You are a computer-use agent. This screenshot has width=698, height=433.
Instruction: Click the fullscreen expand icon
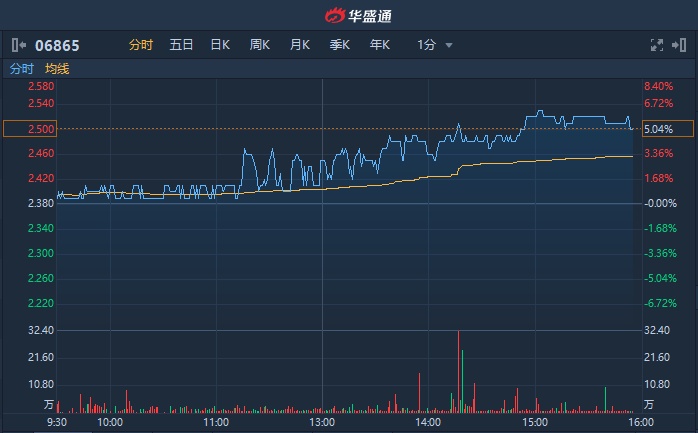coord(657,45)
